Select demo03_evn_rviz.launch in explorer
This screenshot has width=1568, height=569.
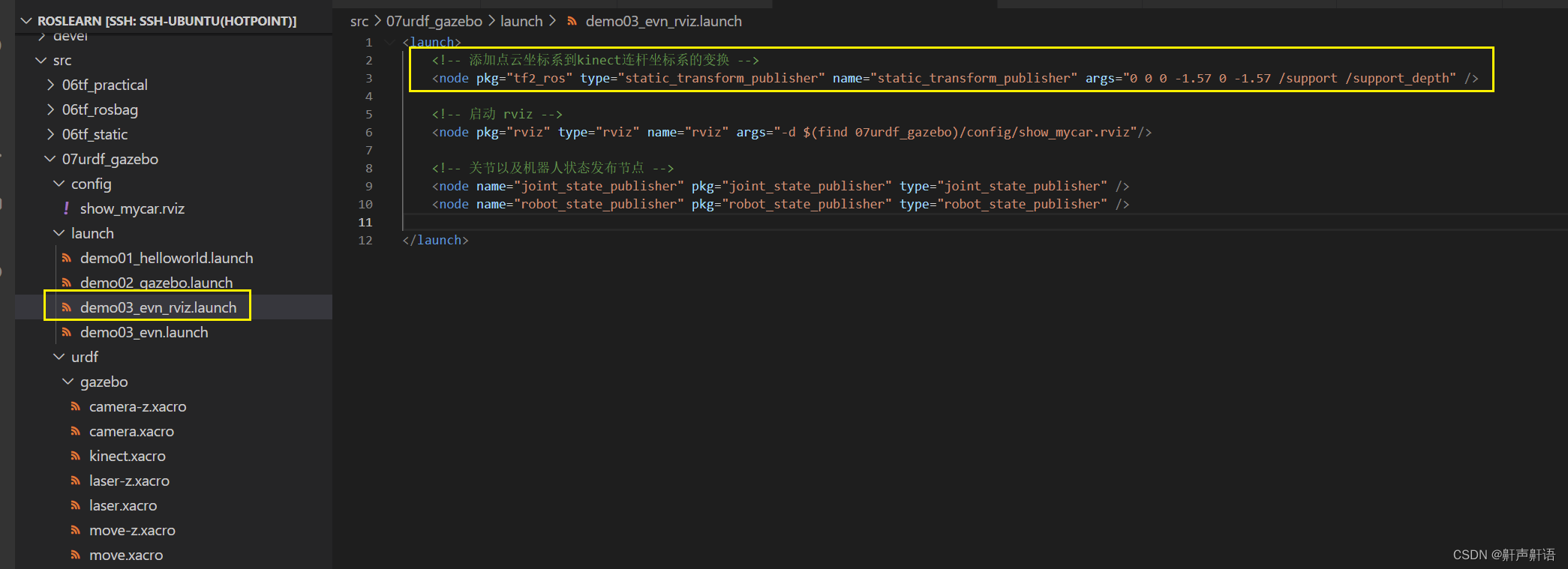click(x=158, y=307)
